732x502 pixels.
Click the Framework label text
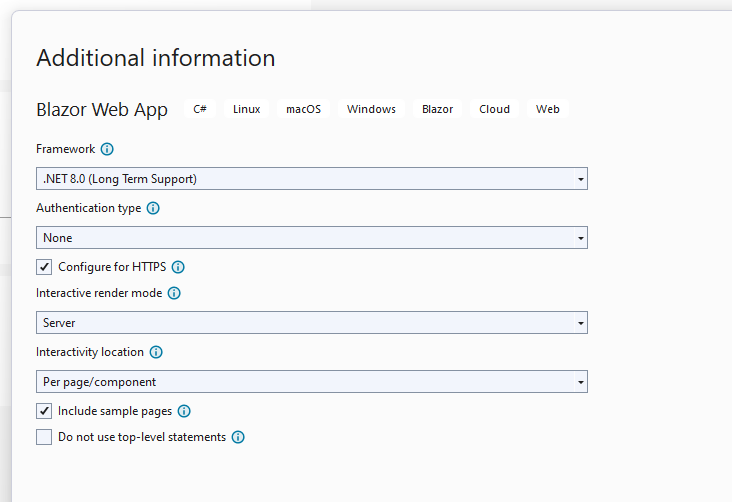coord(65,149)
